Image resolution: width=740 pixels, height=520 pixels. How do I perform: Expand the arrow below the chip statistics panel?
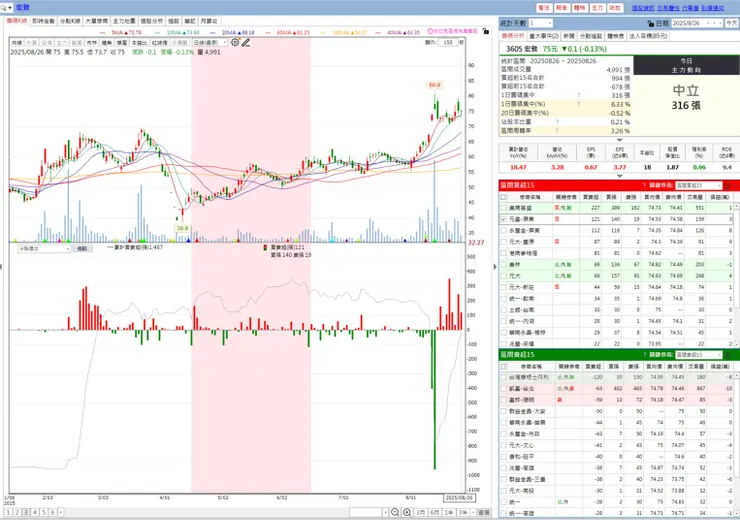point(620,140)
